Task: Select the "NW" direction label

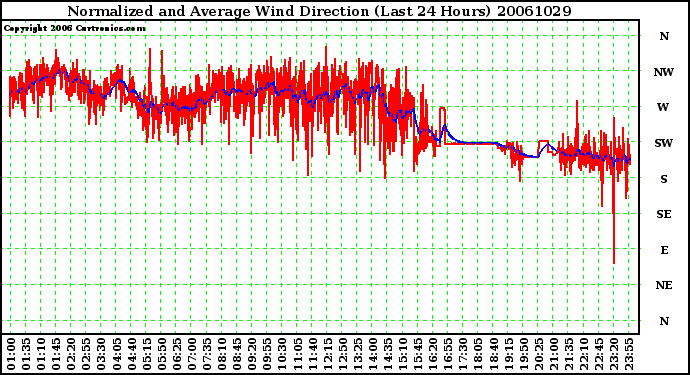Action: (664, 72)
